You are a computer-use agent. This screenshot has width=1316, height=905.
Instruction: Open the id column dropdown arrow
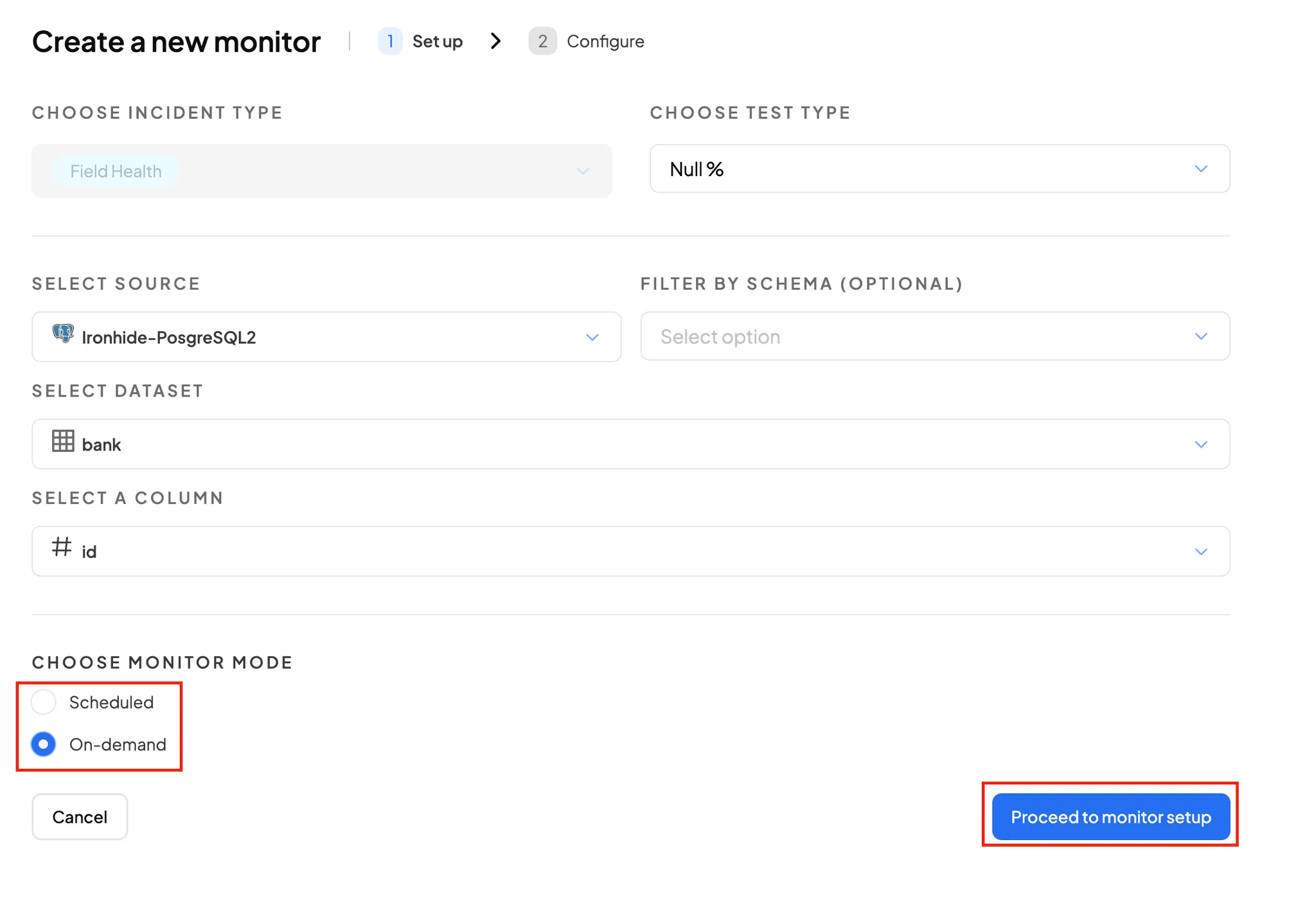pyautogui.click(x=1201, y=551)
